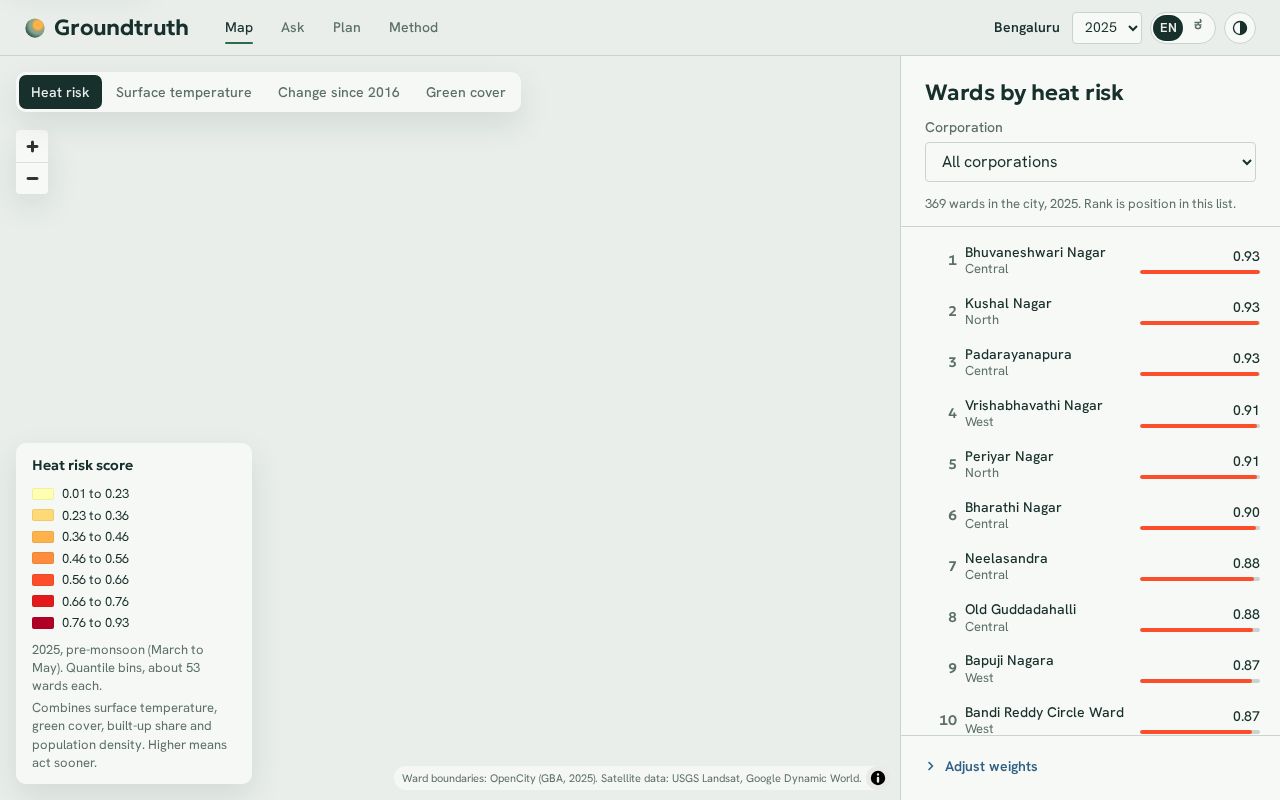Show the Surface temperature layer
This screenshot has height=800, width=1280.
pos(184,92)
